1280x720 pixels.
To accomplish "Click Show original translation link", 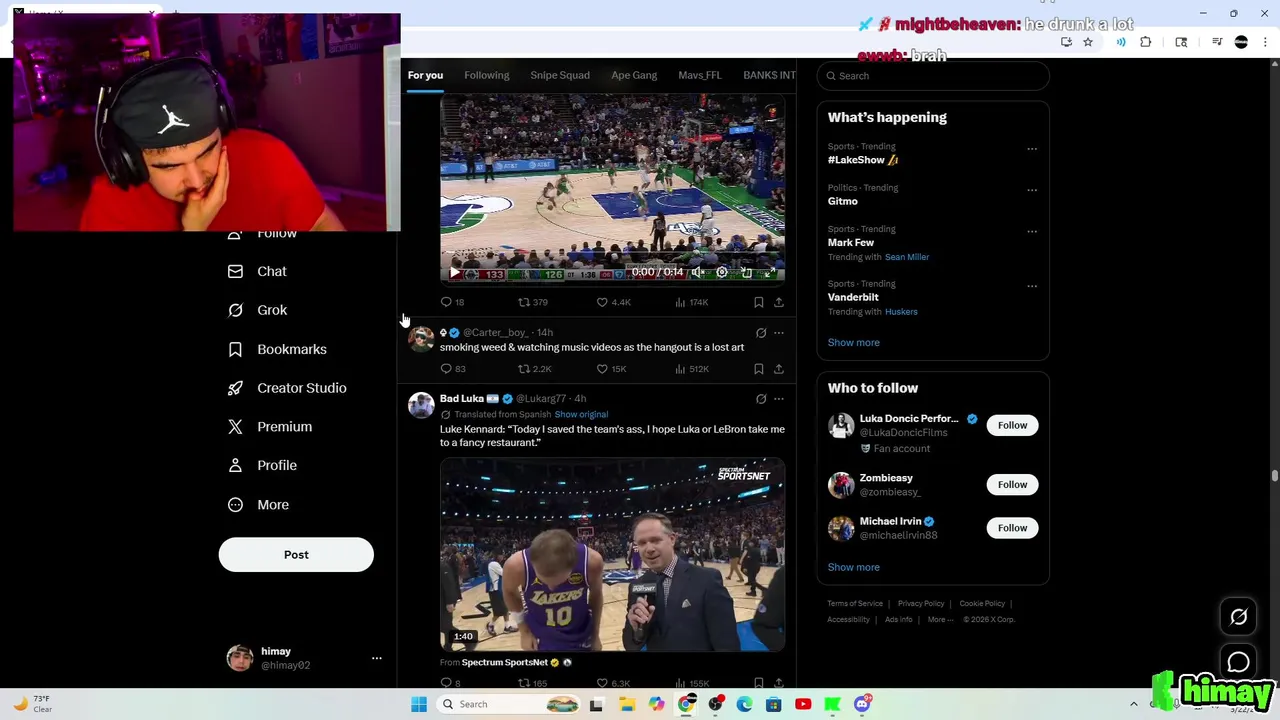I will tap(581, 414).
